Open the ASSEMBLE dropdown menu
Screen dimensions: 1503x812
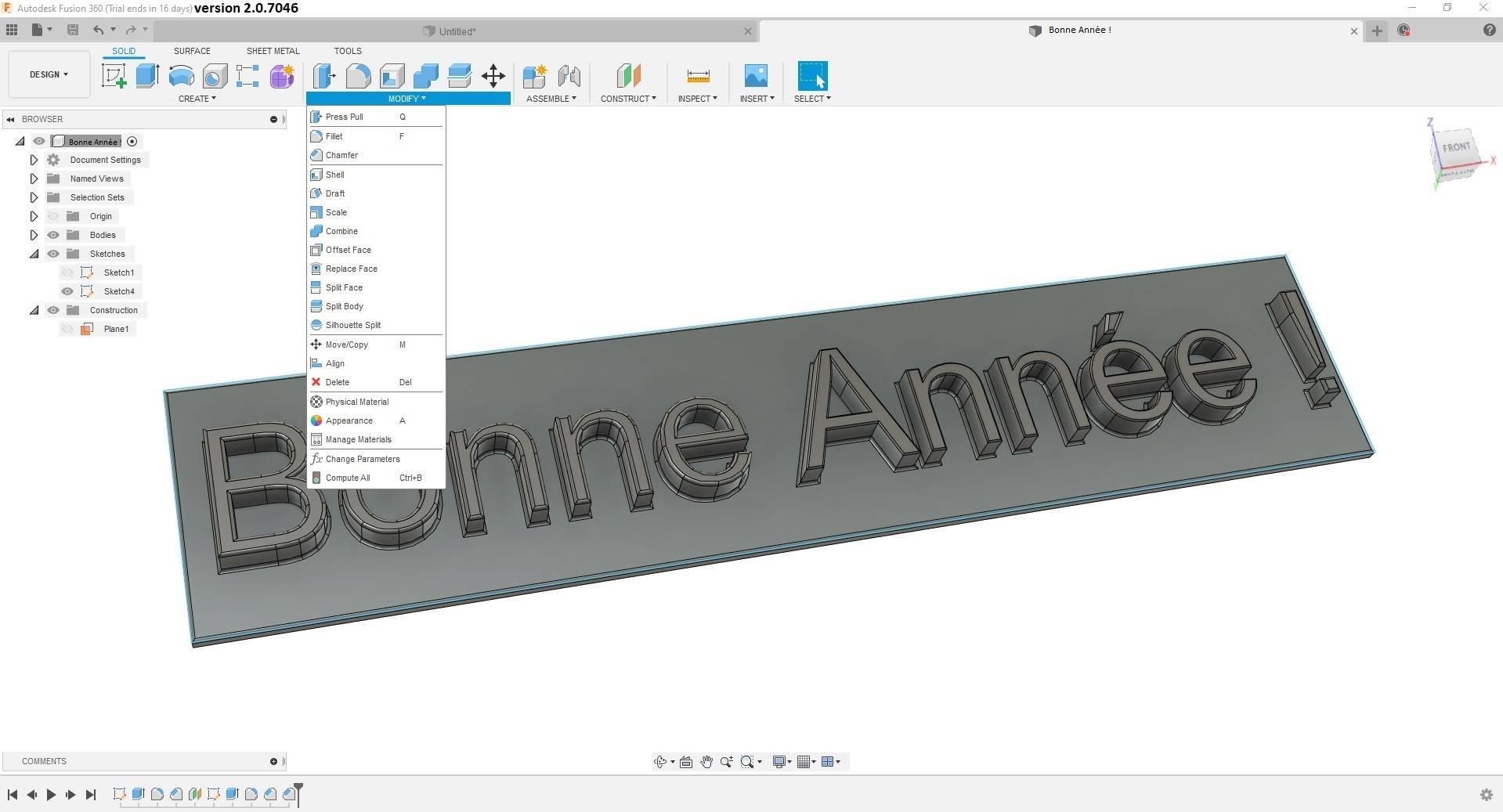pos(551,99)
